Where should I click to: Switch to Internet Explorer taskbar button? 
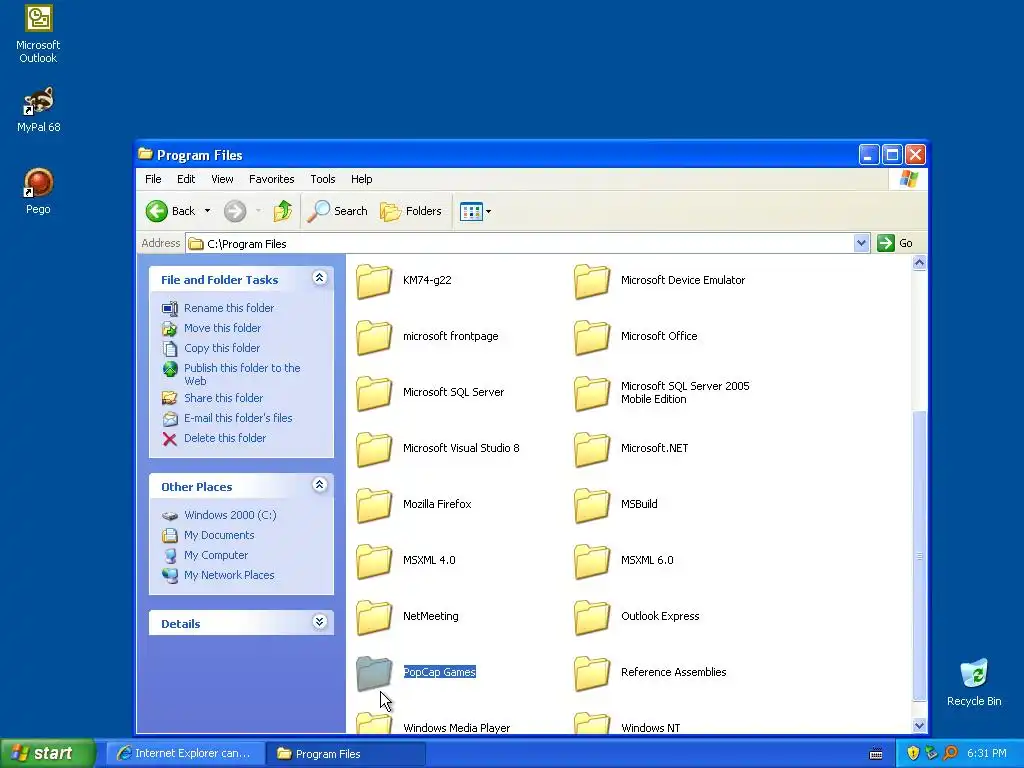(x=185, y=754)
